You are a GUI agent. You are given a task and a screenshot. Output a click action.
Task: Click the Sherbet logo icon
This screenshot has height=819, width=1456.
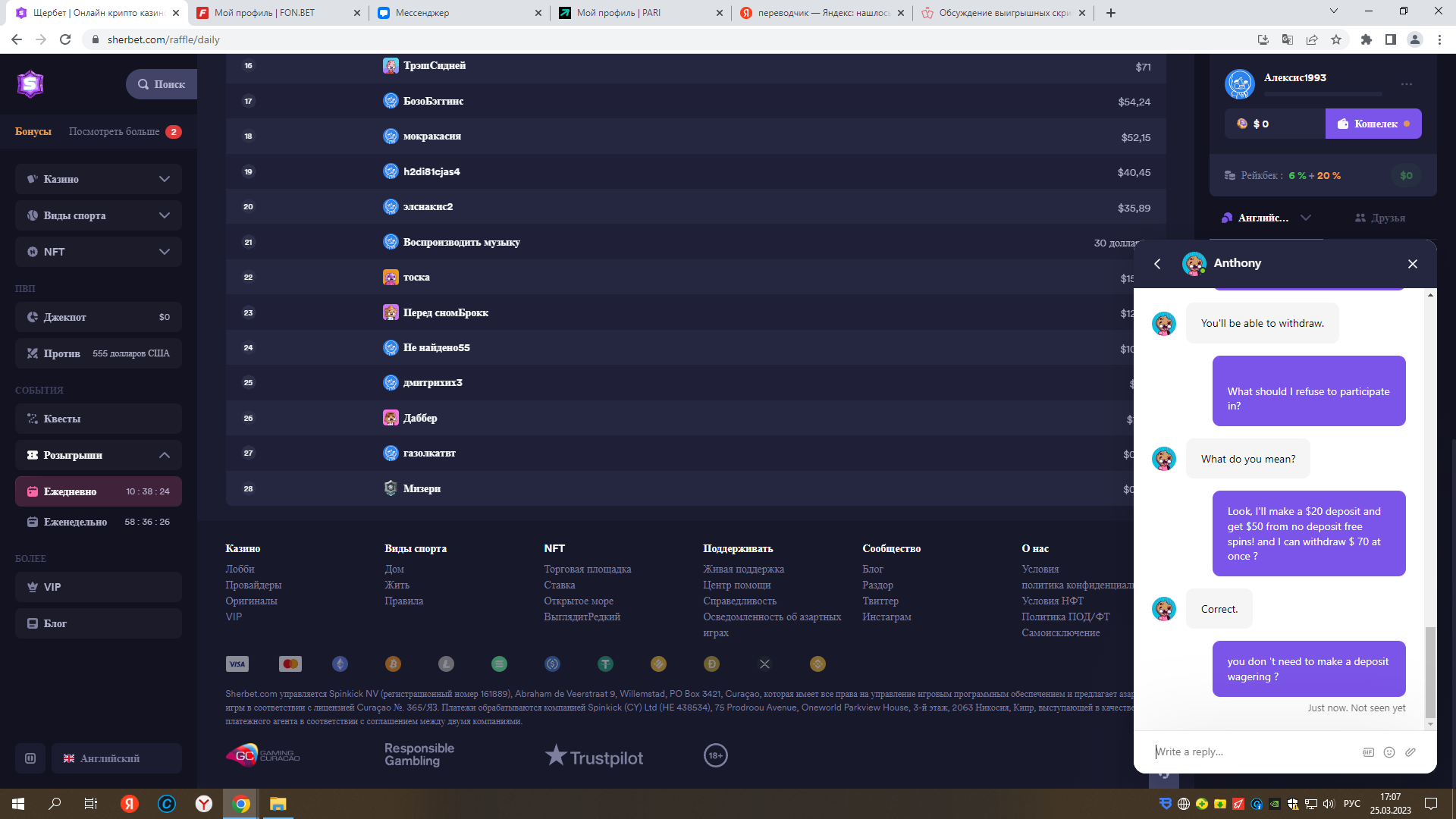[x=30, y=83]
